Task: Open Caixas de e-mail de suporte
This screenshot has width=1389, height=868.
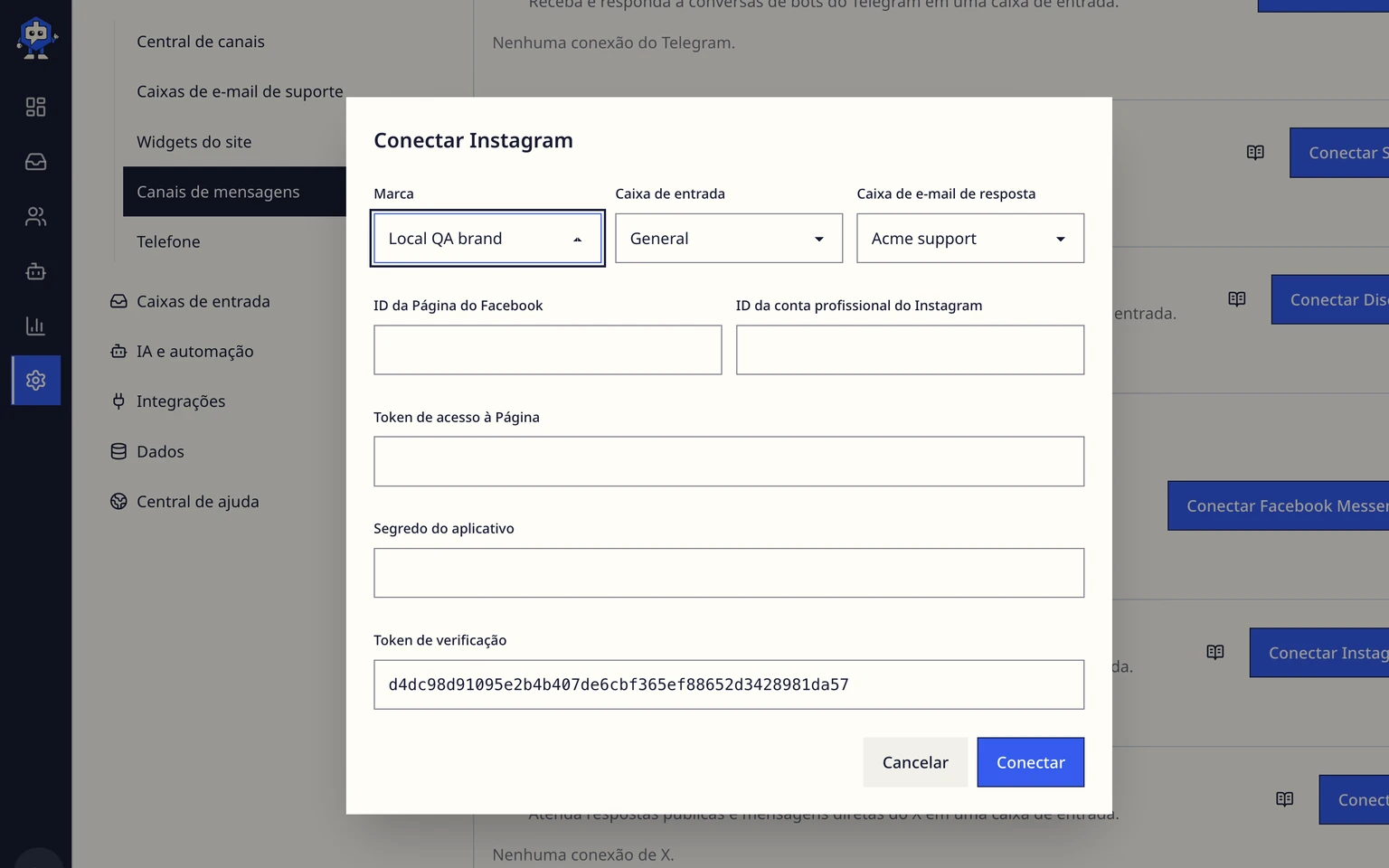Action: [x=240, y=91]
